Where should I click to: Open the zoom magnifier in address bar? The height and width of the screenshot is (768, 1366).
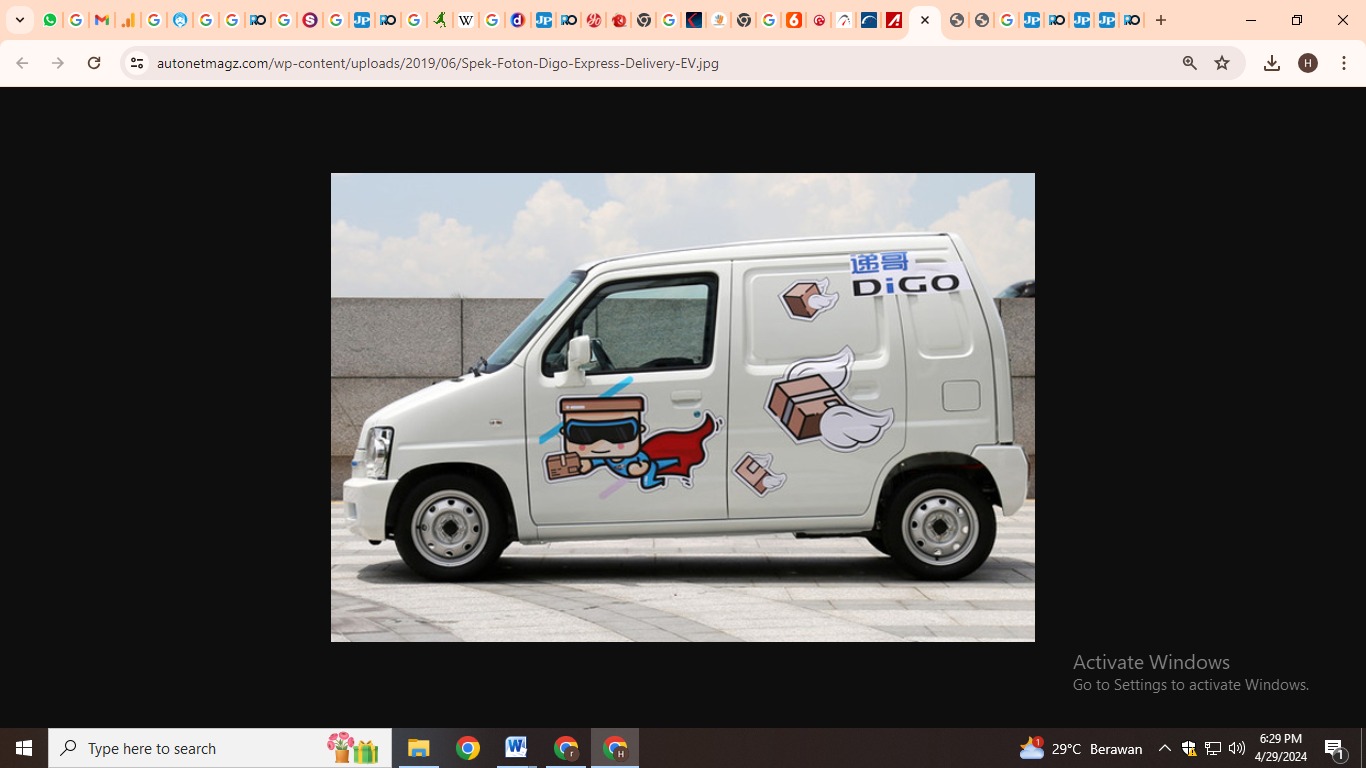(x=1189, y=63)
